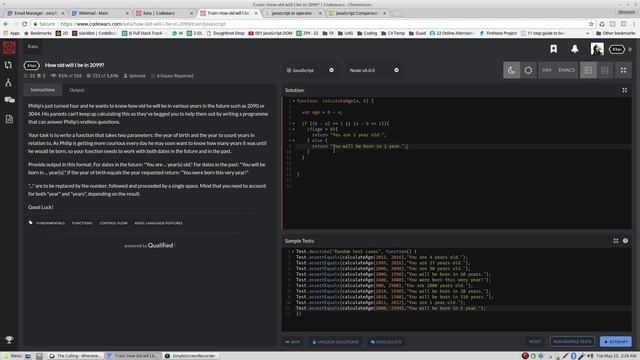
Task: Expand the Solution editor panel
Action: (624, 90)
